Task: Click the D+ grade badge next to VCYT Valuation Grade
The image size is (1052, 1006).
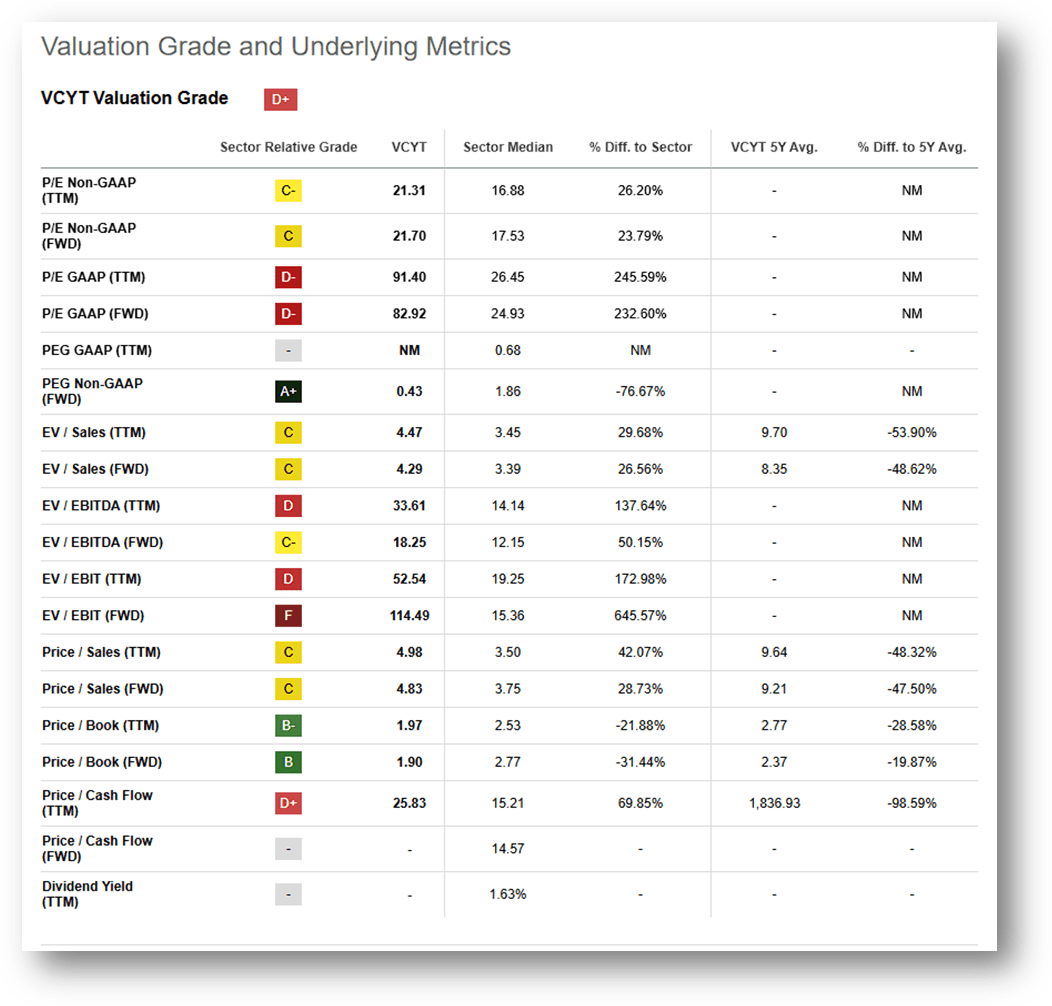Action: pyautogui.click(x=280, y=99)
